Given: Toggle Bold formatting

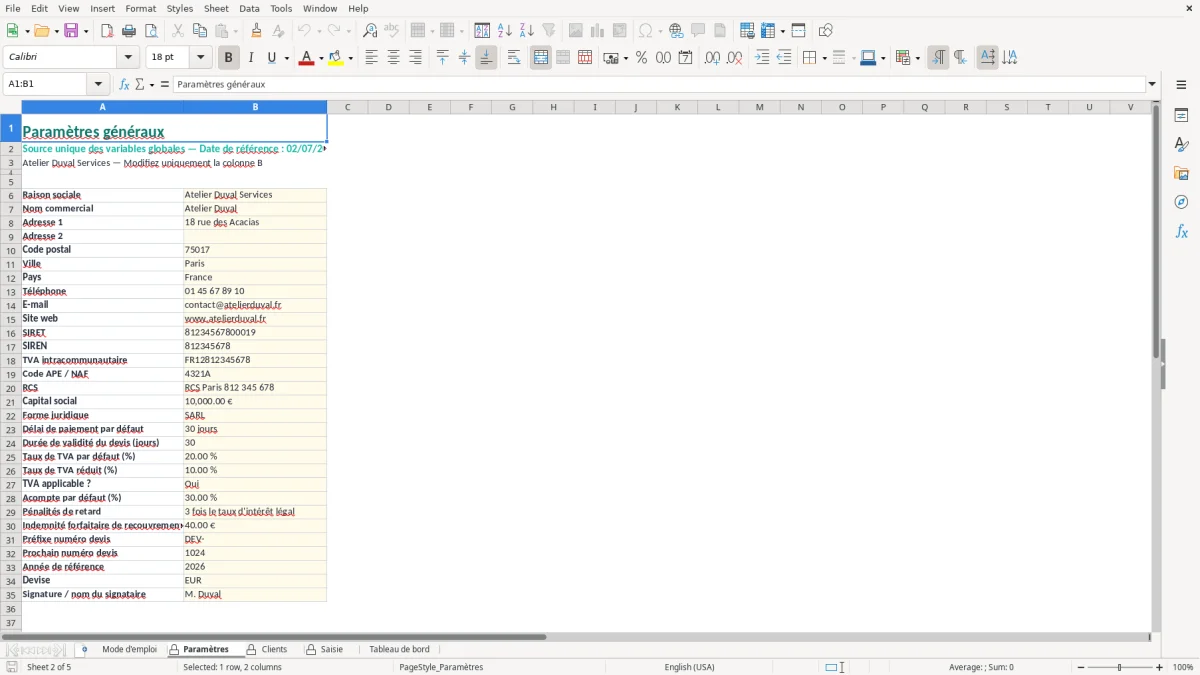Looking at the screenshot, I should 228,58.
